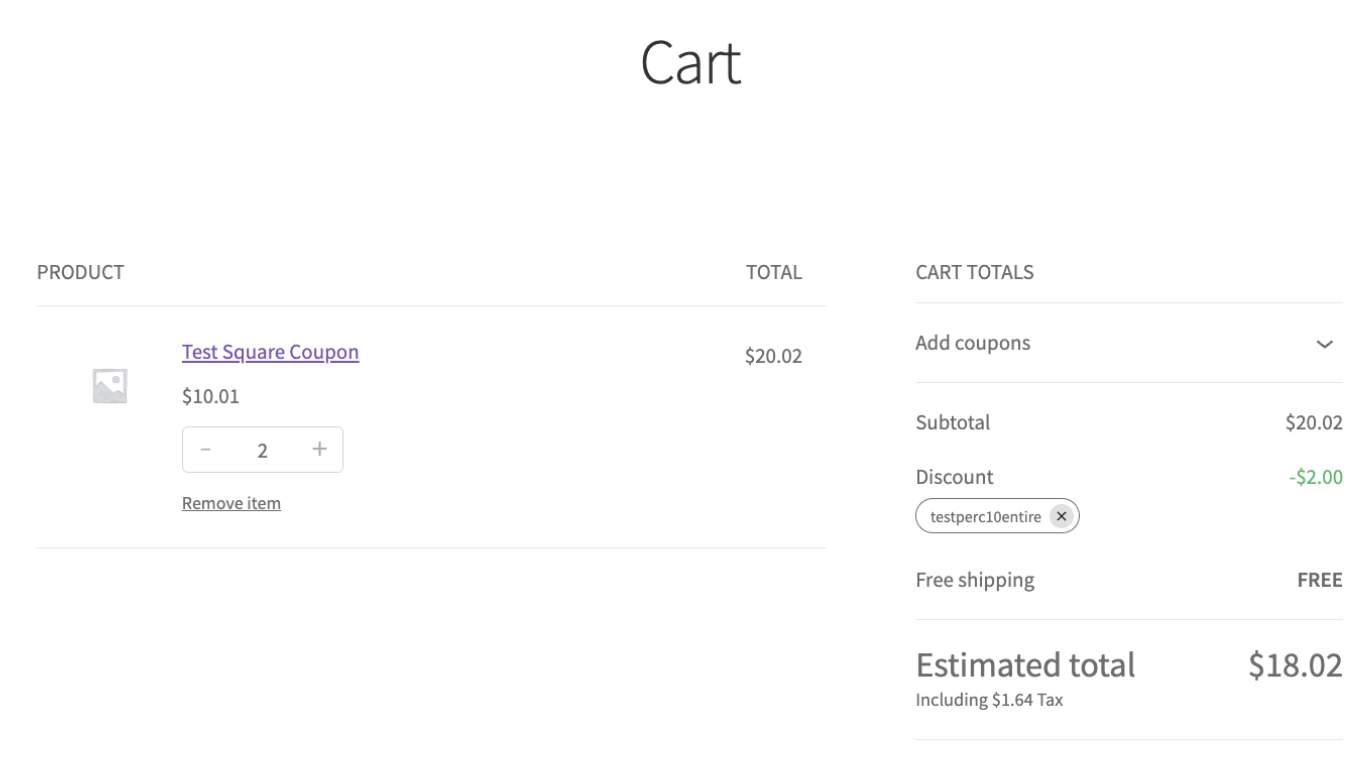Expand the Add coupons chevron arrow
Image resolution: width=1360 pixels, height=772 pixels.
(x=1324, y=344)
